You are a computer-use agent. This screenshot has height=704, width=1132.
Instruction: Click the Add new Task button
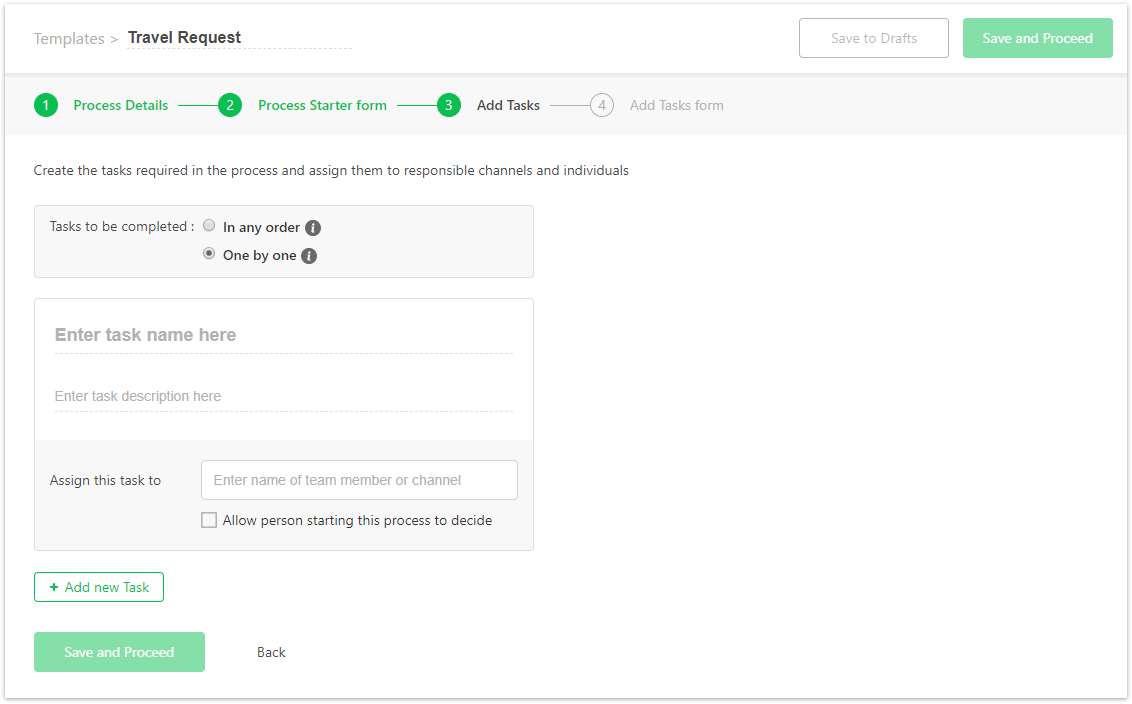coord(99,587)
